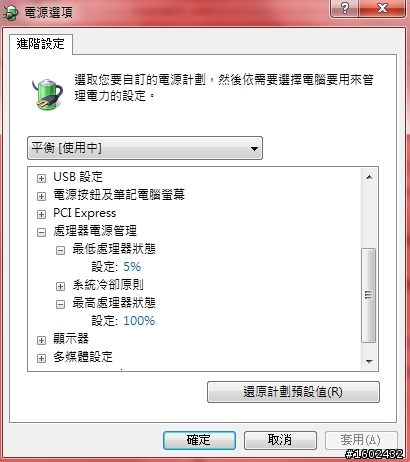Screen dimensions: 410x462
Task: Click the question mark help button
Action: pyautogui.click(x=344, y=8)
